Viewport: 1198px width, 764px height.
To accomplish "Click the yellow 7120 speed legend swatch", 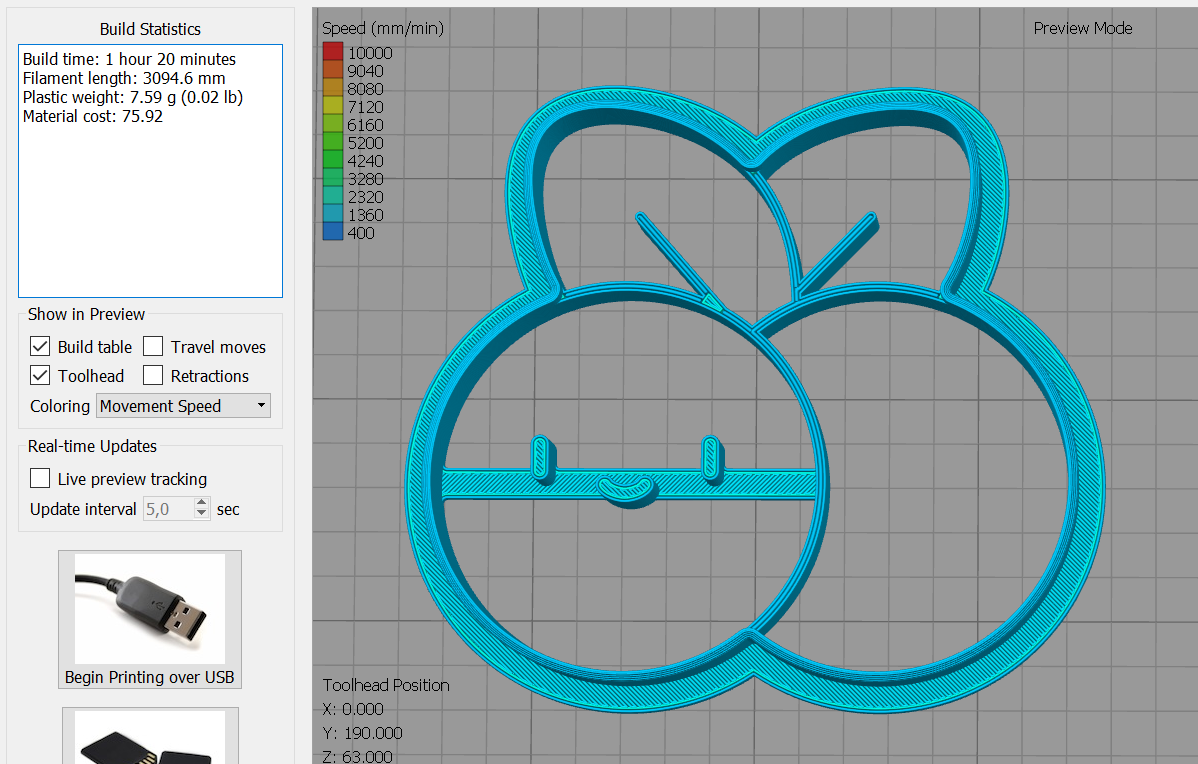I will (333, 107).
